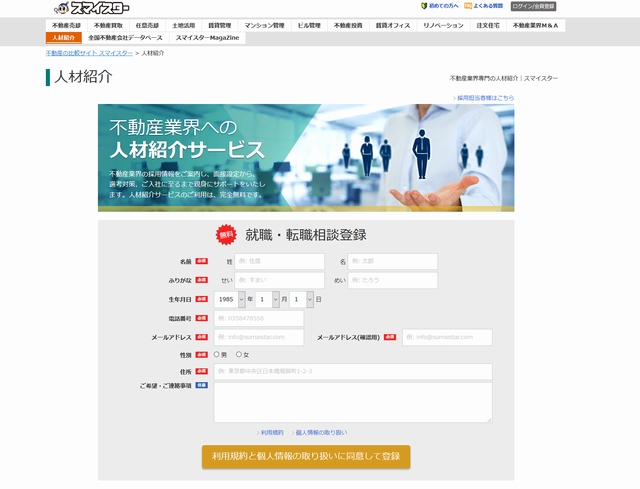Open the birth year dropdown showing 1985
This screenshot has width=640, height=489.
pyautogui.click(x=229, y=299)
